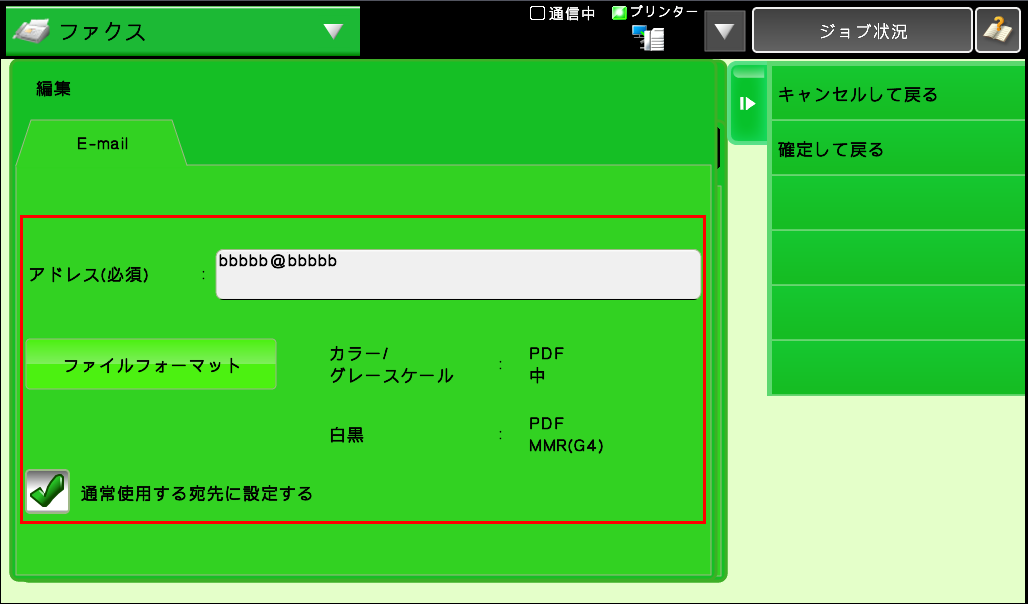Click the fax machine icon

point(32,31)
